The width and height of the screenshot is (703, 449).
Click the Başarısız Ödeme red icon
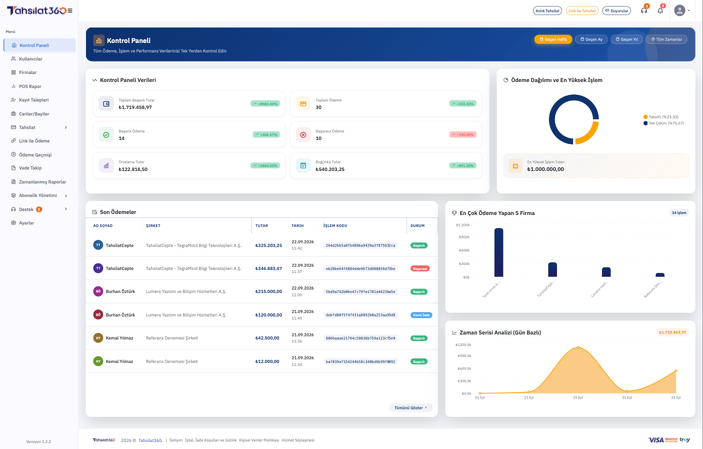point(303,135)
